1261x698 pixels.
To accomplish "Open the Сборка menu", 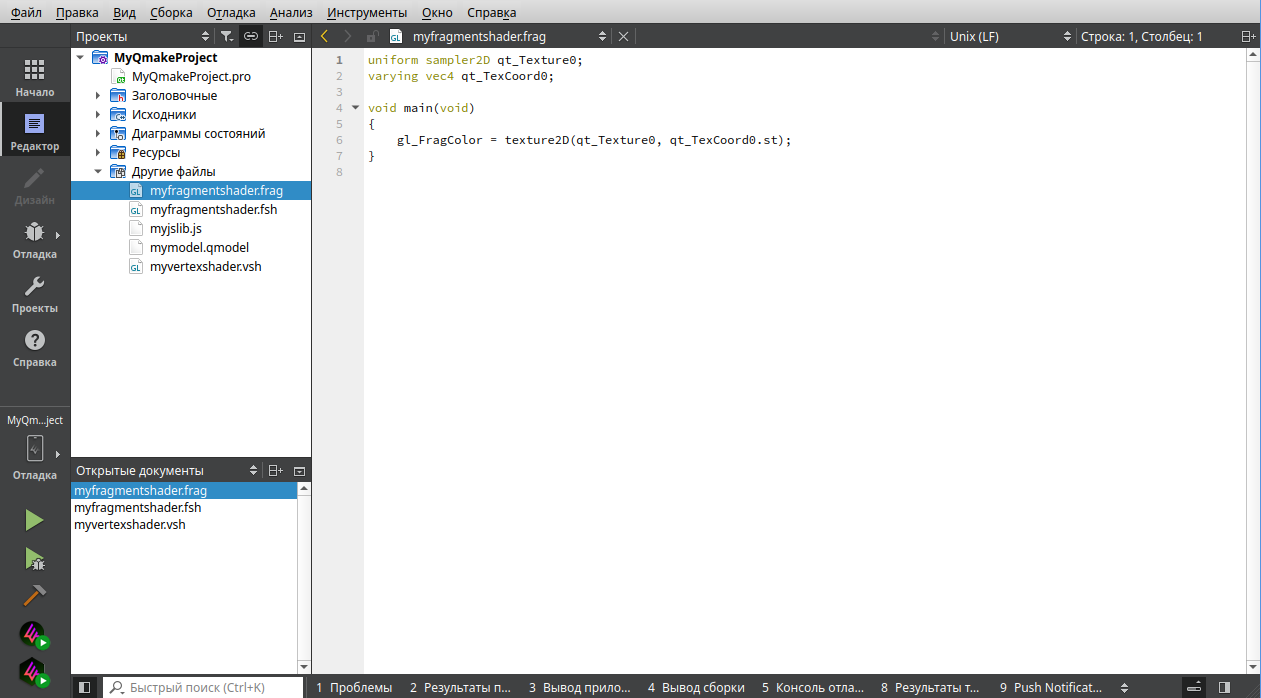I will [x=171, y=13].
